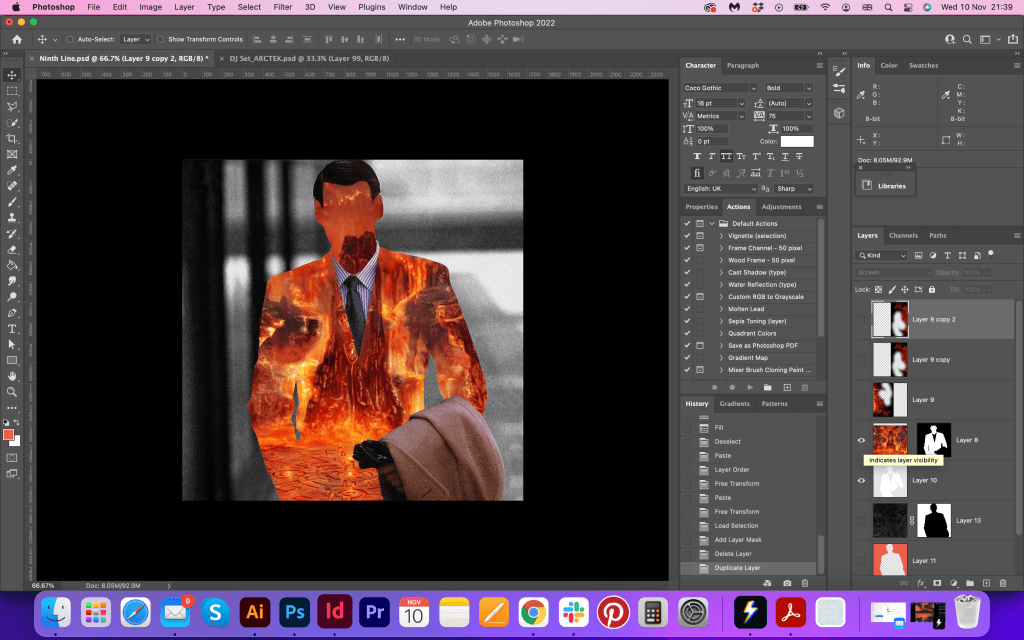The height and width of the screenshot is (640, 1024).
Task: Open the Filter menu in the menu bar
Action: tap(283, 7)
